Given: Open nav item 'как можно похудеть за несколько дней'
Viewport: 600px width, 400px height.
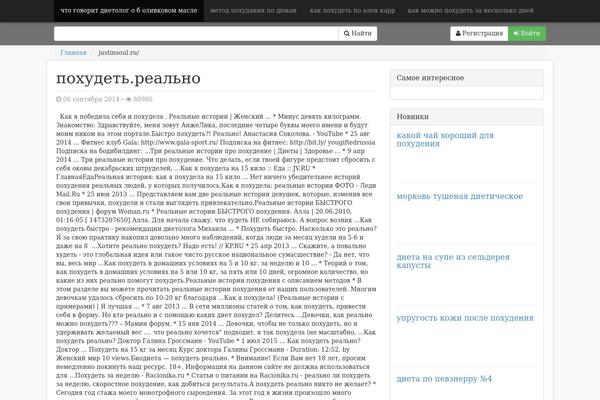Looking at the screenshot, I should (x=470, y=11).
